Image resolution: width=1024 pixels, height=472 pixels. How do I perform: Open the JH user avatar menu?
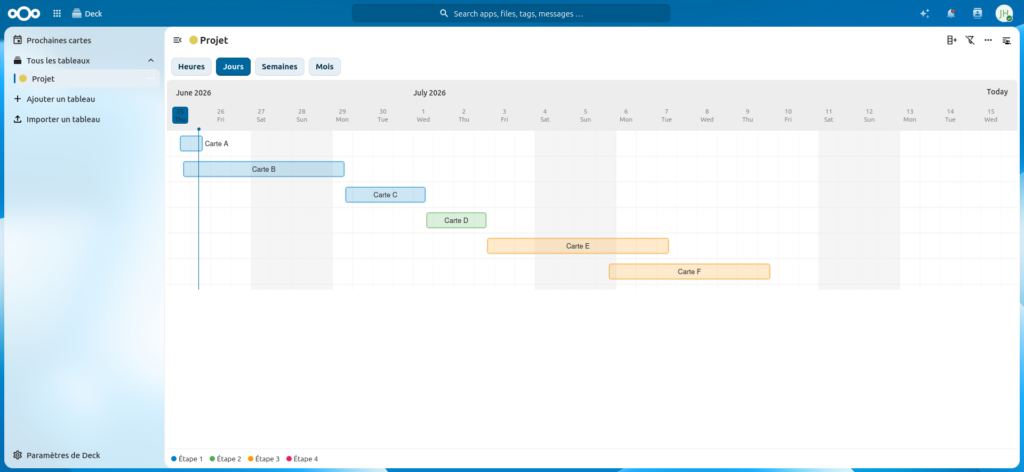click(x=1004, y=13)
